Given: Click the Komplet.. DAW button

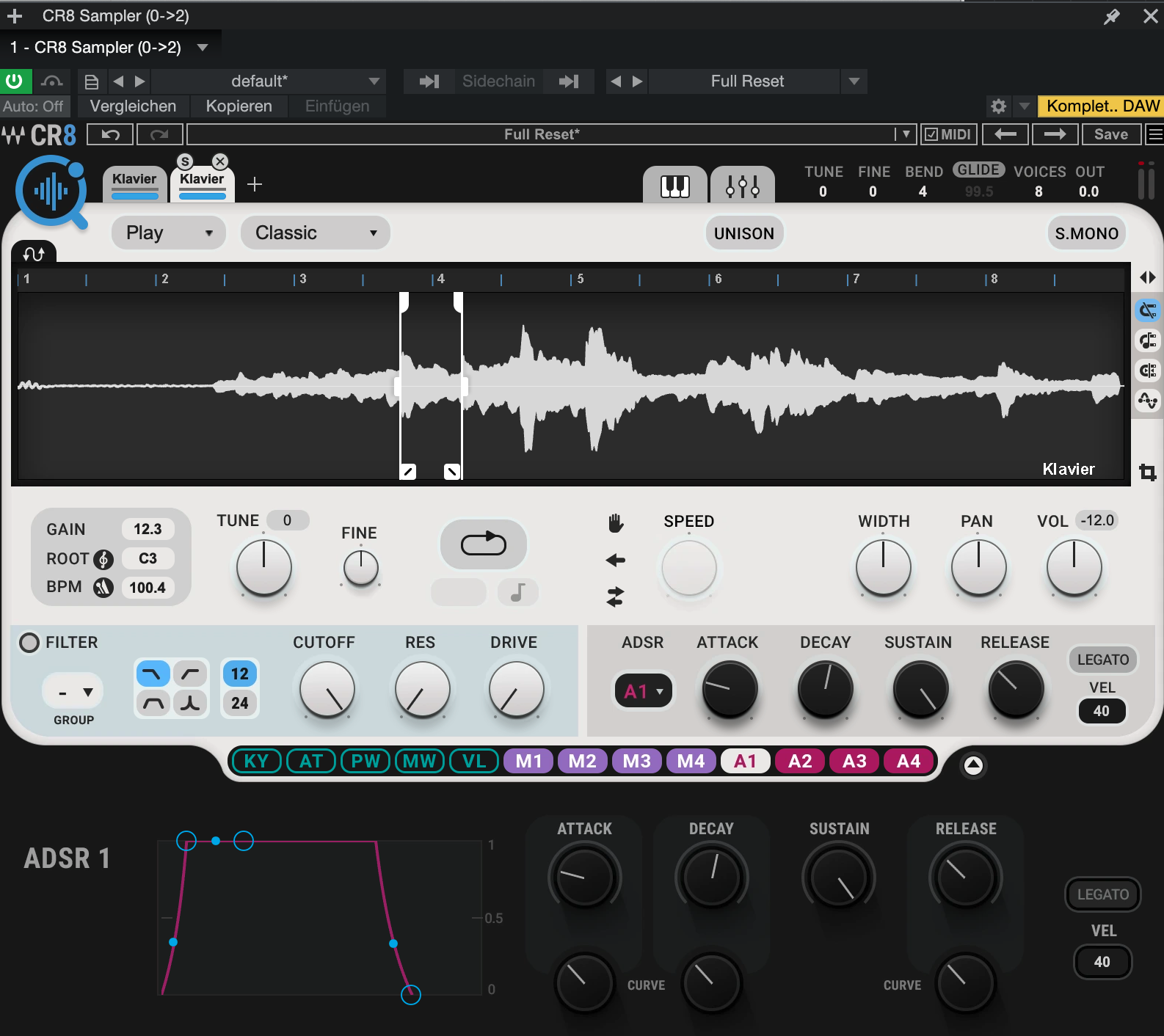Looking at the screenshot, I should tap(1102, 106).
